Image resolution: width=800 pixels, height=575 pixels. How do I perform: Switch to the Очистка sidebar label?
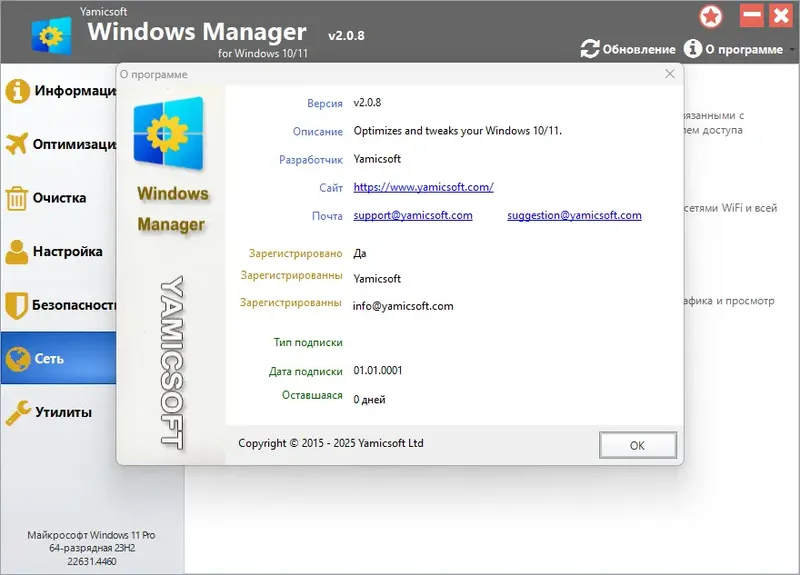click(59, 198)
